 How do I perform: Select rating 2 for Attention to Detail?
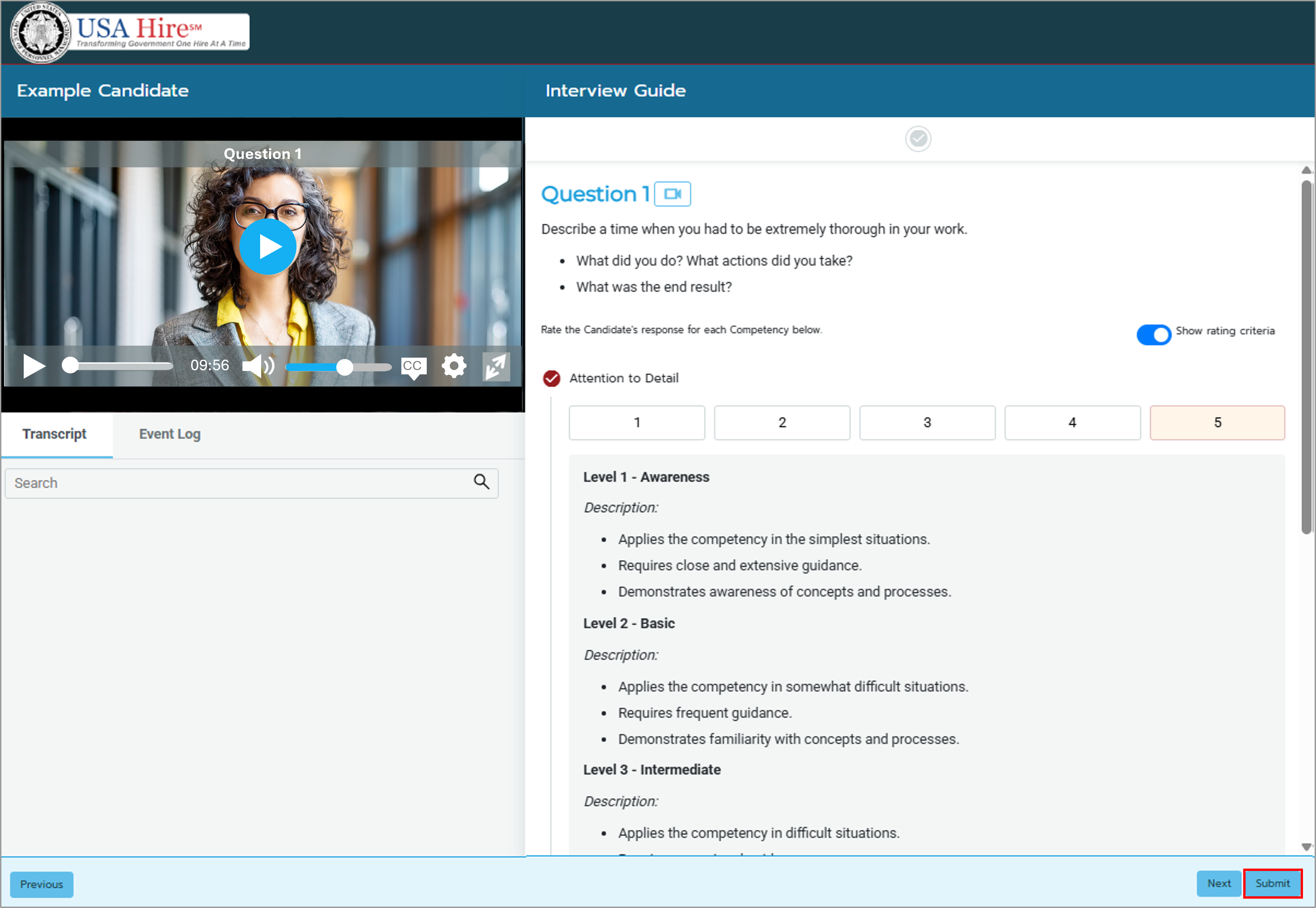pos(782,423)
